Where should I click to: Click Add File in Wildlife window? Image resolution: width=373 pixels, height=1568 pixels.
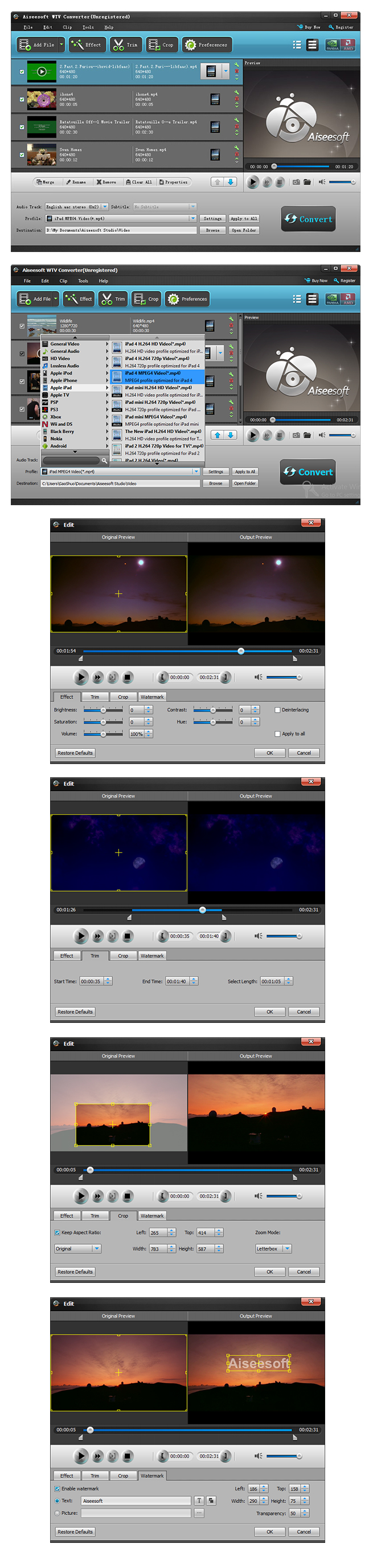point(36,299)
